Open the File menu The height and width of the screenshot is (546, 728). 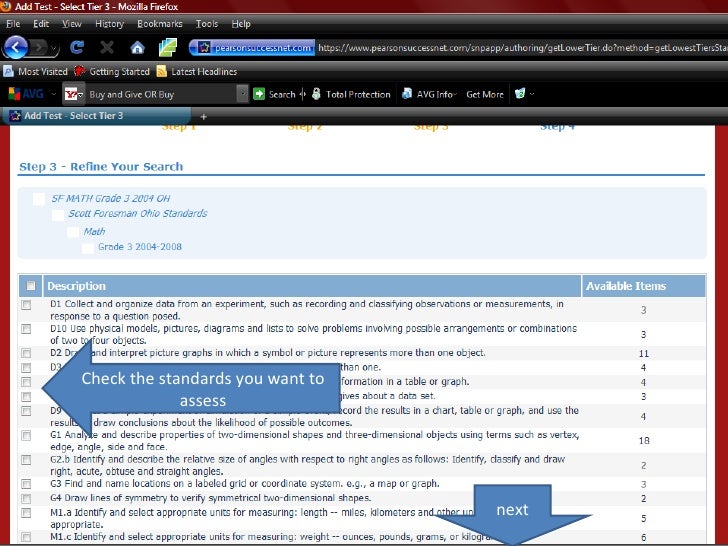tap(13, 24)
